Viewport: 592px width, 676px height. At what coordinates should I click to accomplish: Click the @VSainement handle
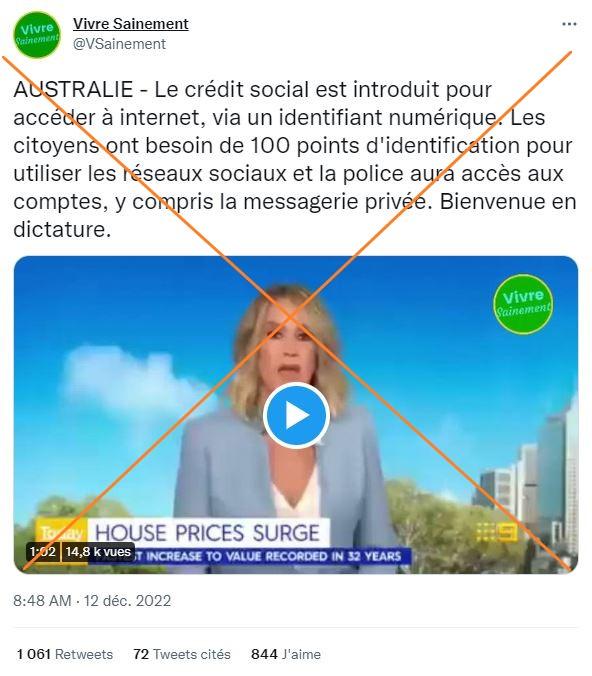119,44
